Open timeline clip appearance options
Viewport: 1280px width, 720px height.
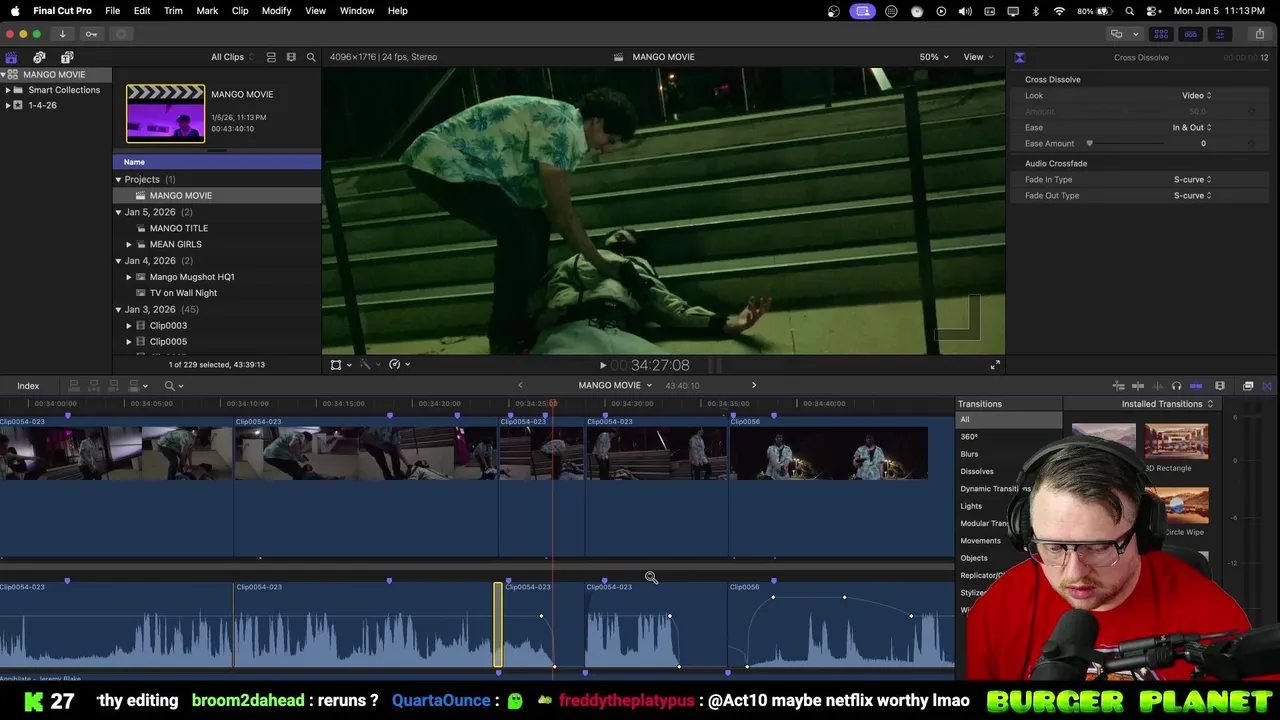(1219, 386)
